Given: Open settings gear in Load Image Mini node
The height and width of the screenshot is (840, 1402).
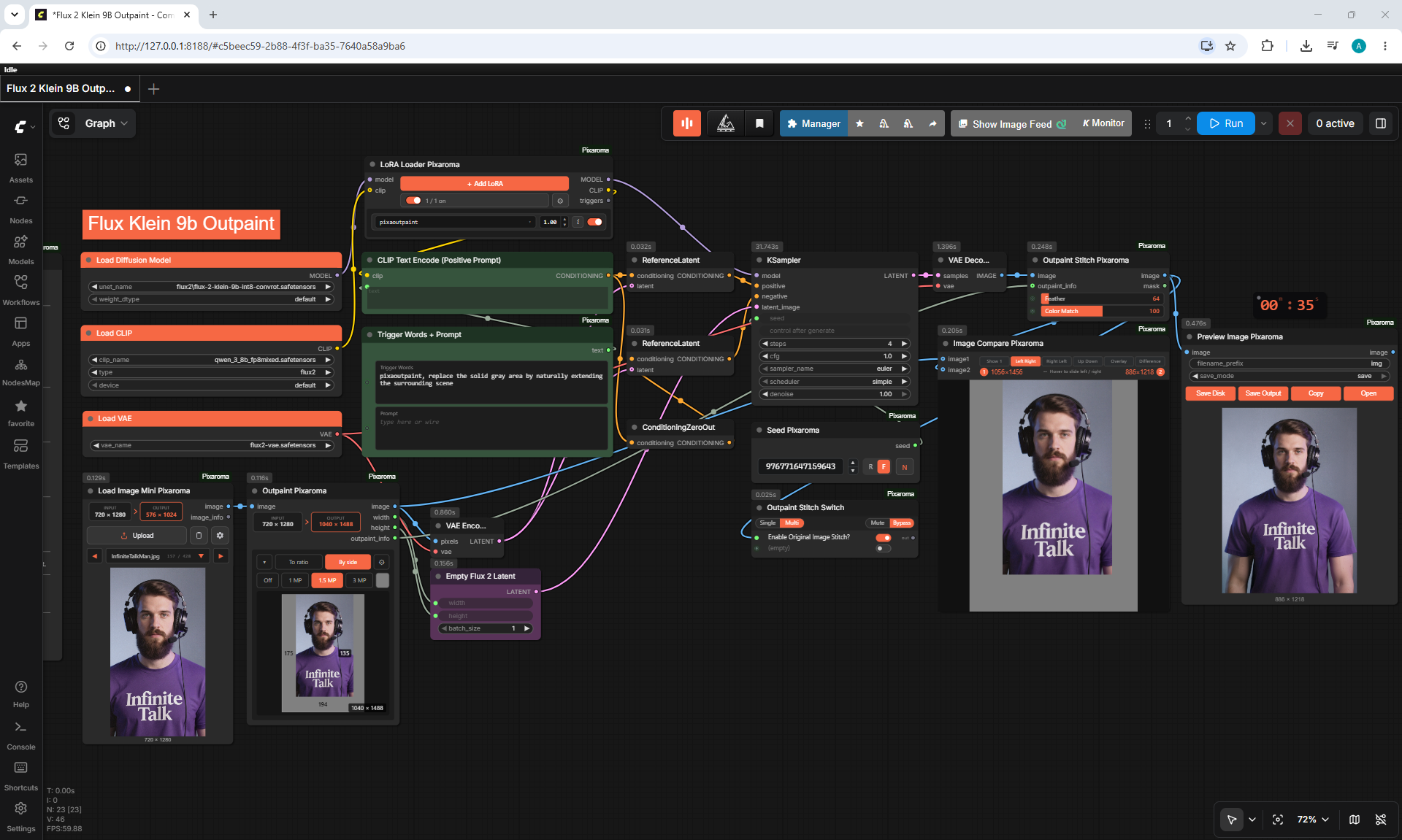Looking at the screenshot, I should tap(220, 536).
